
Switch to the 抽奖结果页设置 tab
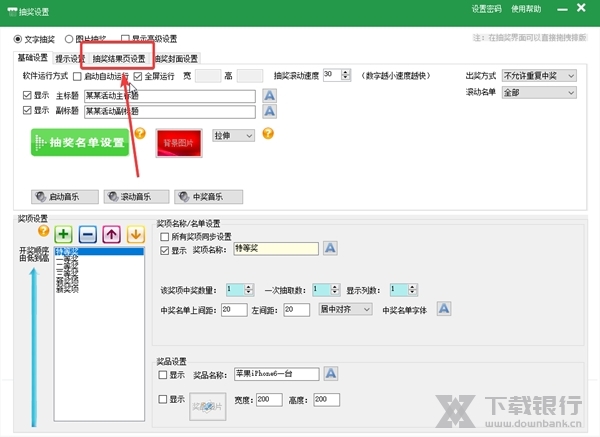[119, 59]
